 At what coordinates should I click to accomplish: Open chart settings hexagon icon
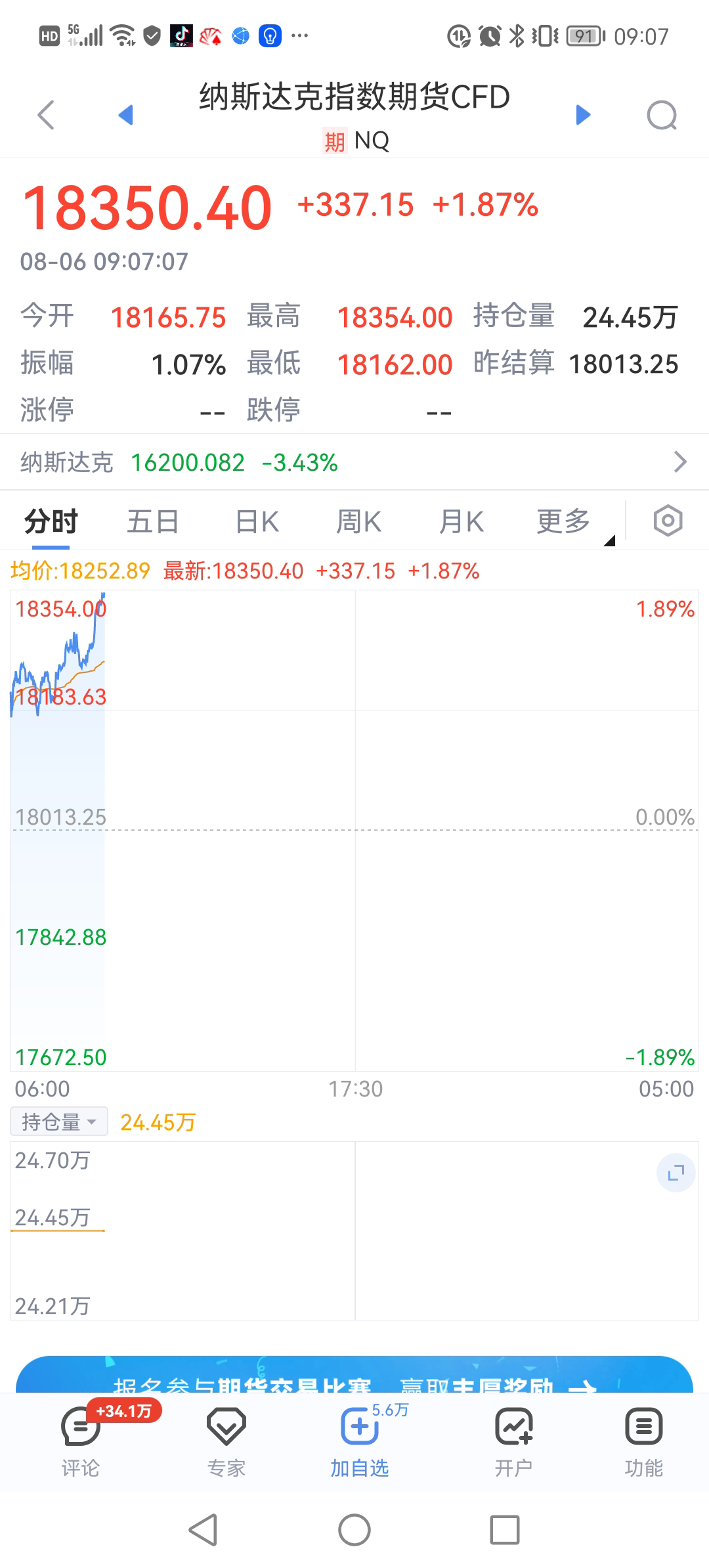click(668, 521)
